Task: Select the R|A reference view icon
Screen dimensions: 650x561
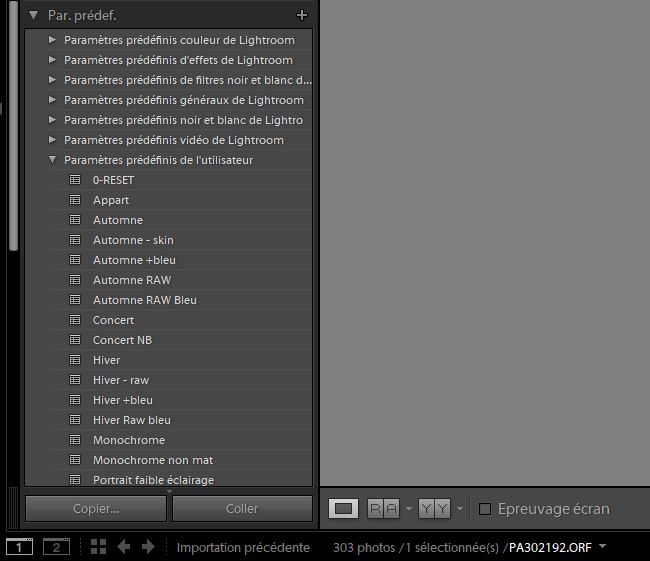Action: 383,508
